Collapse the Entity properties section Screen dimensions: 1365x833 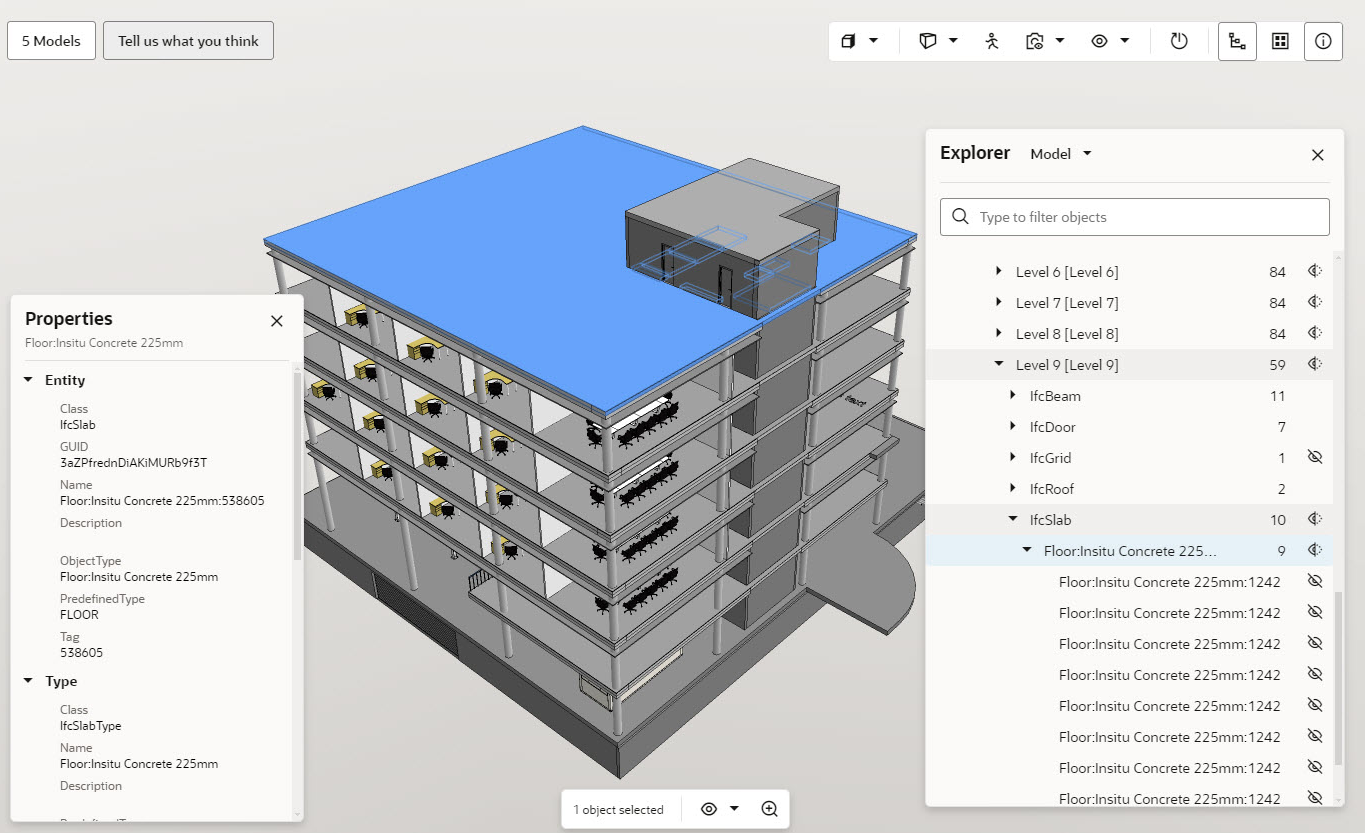tap(27, 380)
